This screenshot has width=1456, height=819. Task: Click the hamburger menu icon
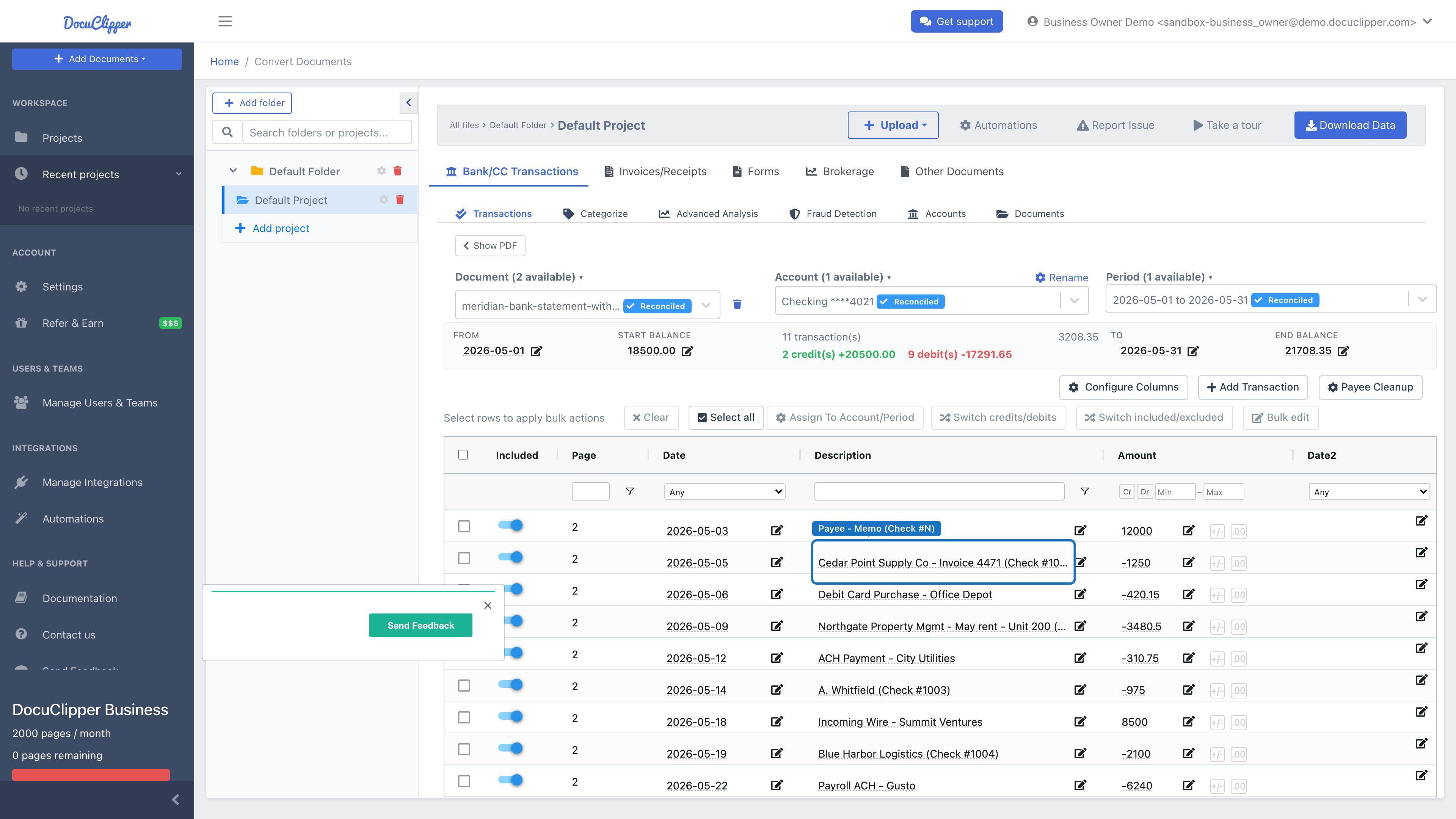coord(225,22)
